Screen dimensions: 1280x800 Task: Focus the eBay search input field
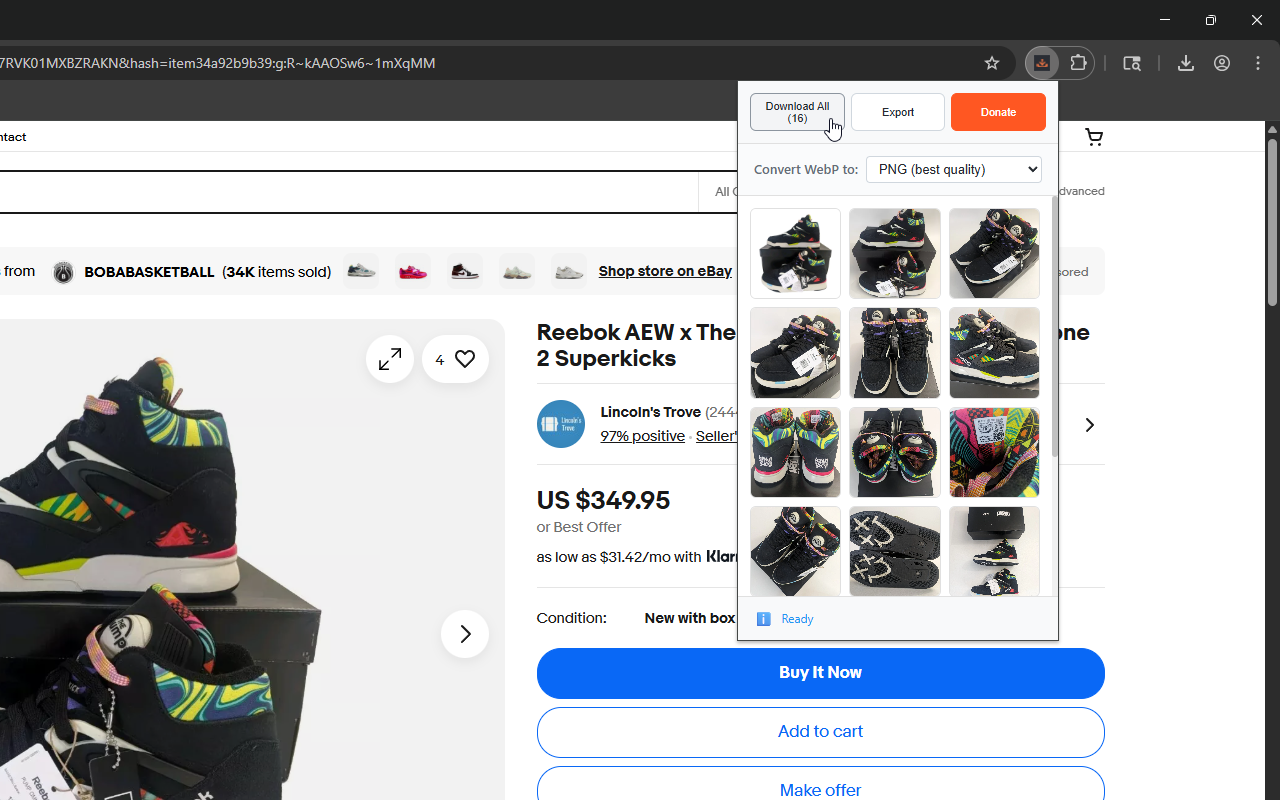(x=348, y=191)
